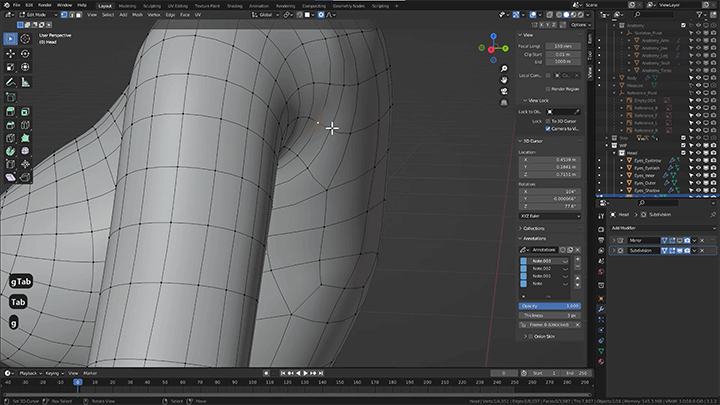This screenshot has height=405, width=720.
Task: Toggle the camera view icon
Action: [x=504, y=91]
